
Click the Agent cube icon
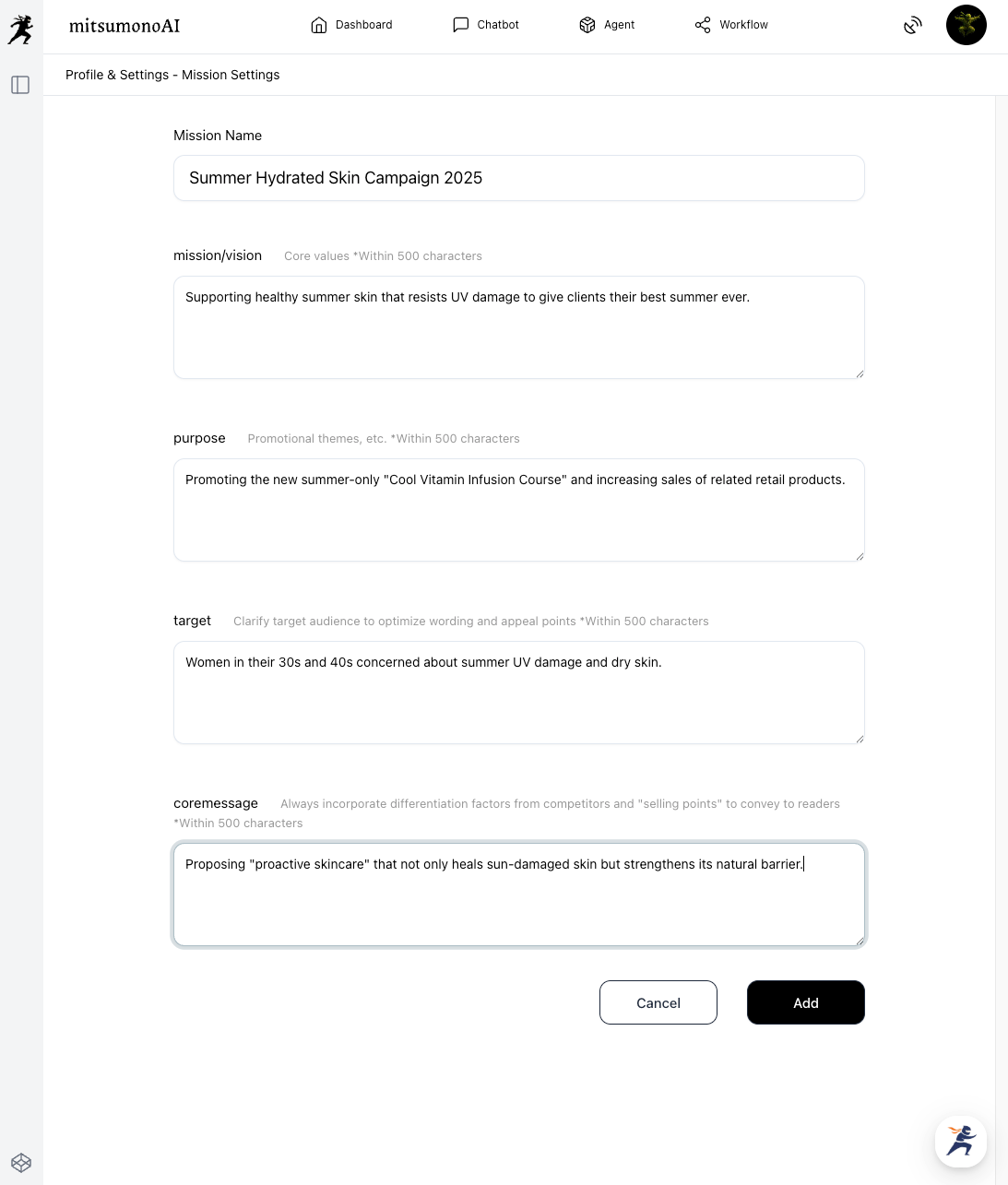tap(587, 25)
